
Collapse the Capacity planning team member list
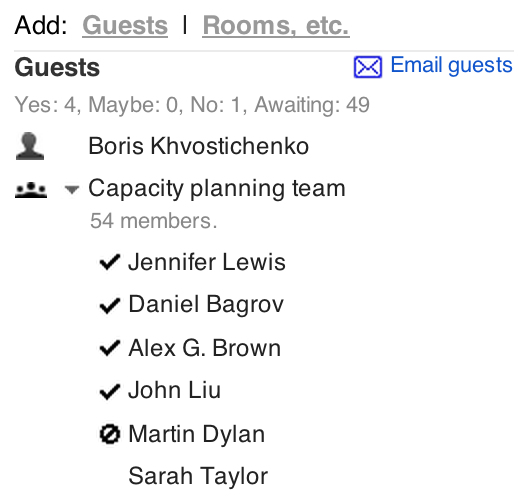[72, 190]
